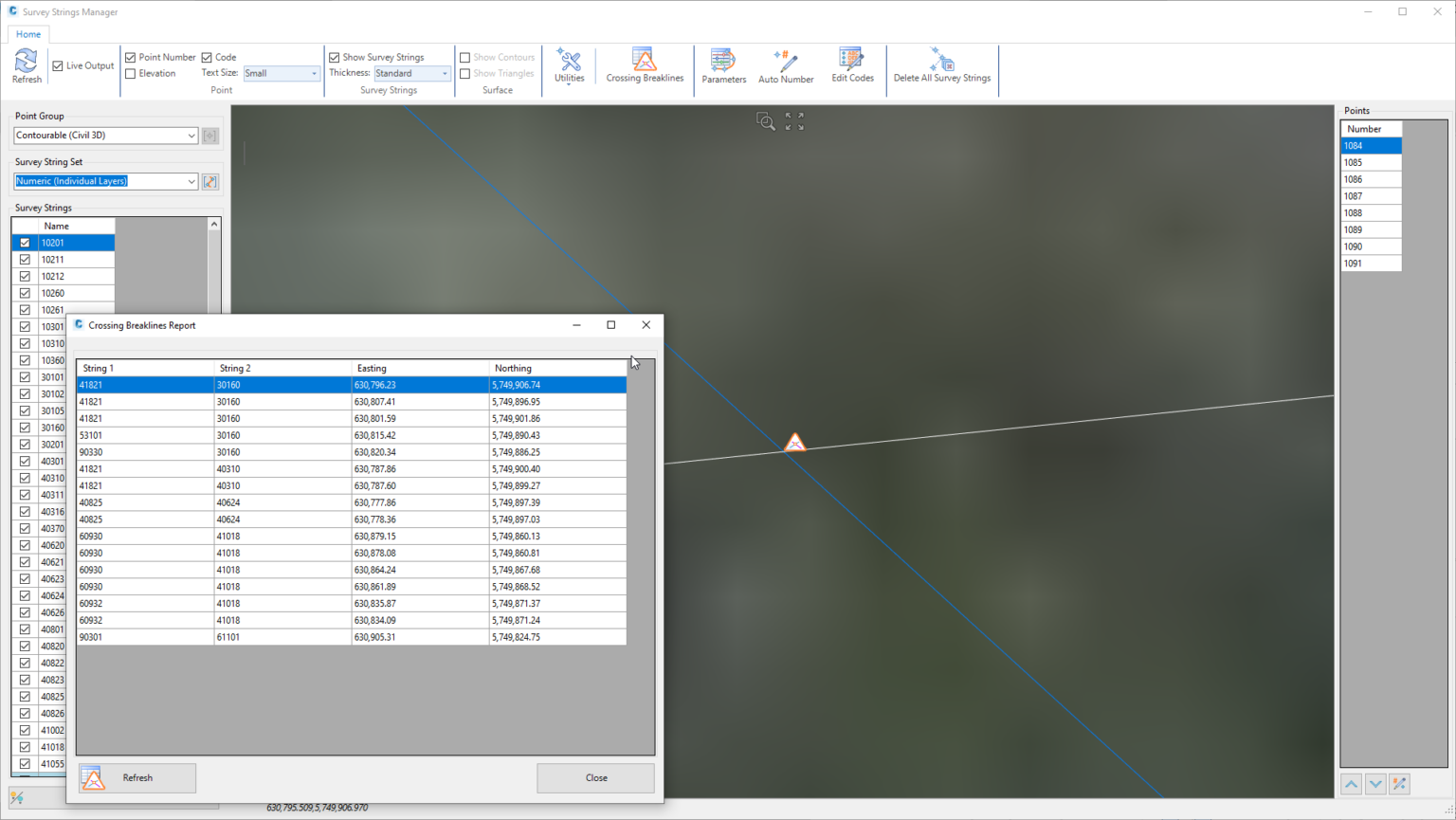Screen dimensions: 1456x820
Task: Switch to the Home ribbon tab
Action: [x=28, y=34]
